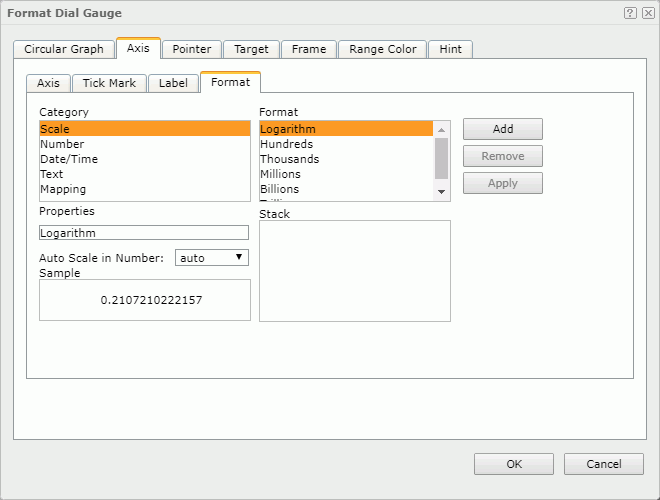This screenshot has height=500, width=660.
Task: Open Auto Scale in Number dropdown
Action: 212,258
